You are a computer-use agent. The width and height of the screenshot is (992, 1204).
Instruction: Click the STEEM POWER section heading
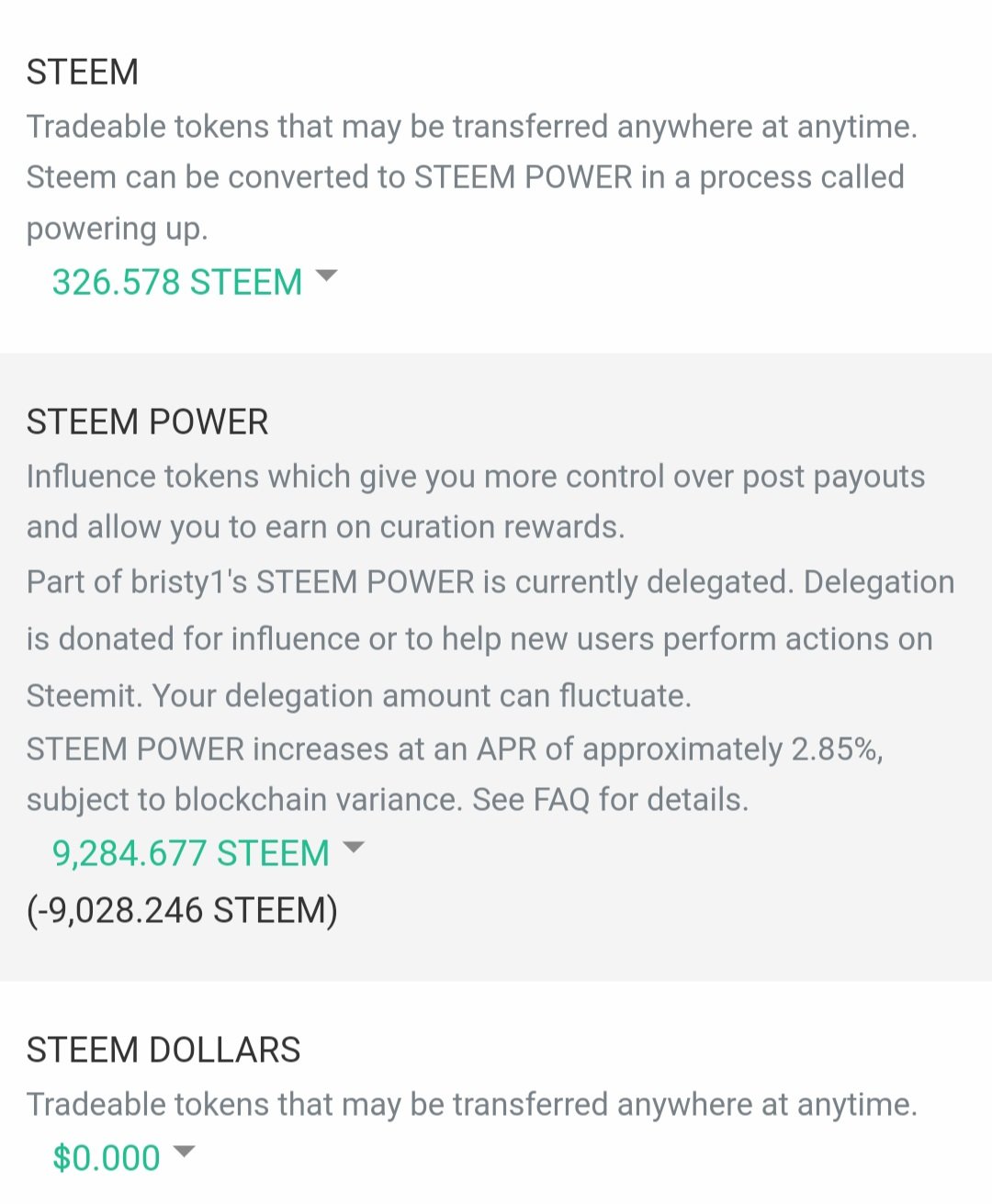(147, 422)
